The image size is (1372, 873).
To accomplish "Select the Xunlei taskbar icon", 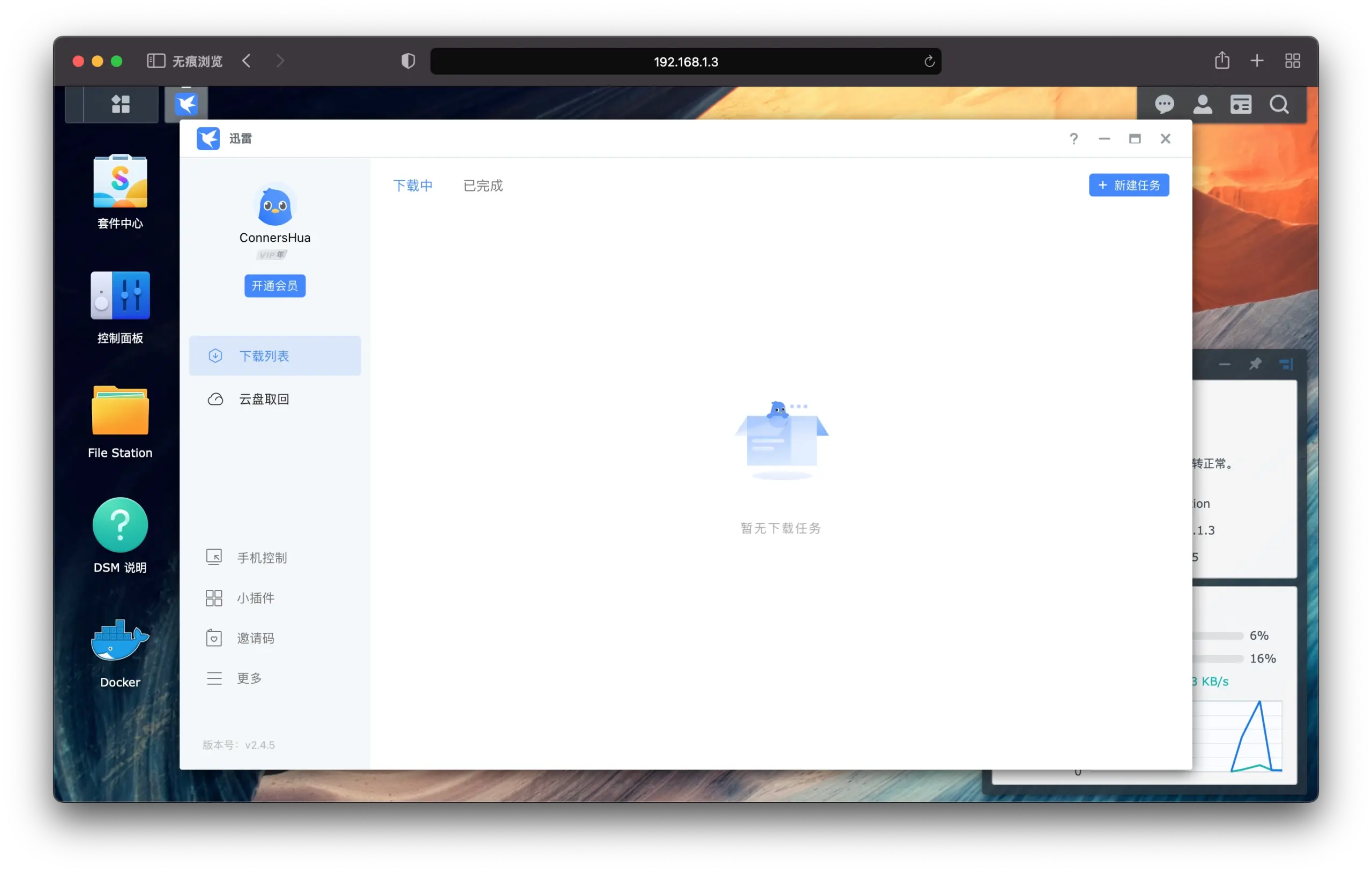I will point(187,105).
